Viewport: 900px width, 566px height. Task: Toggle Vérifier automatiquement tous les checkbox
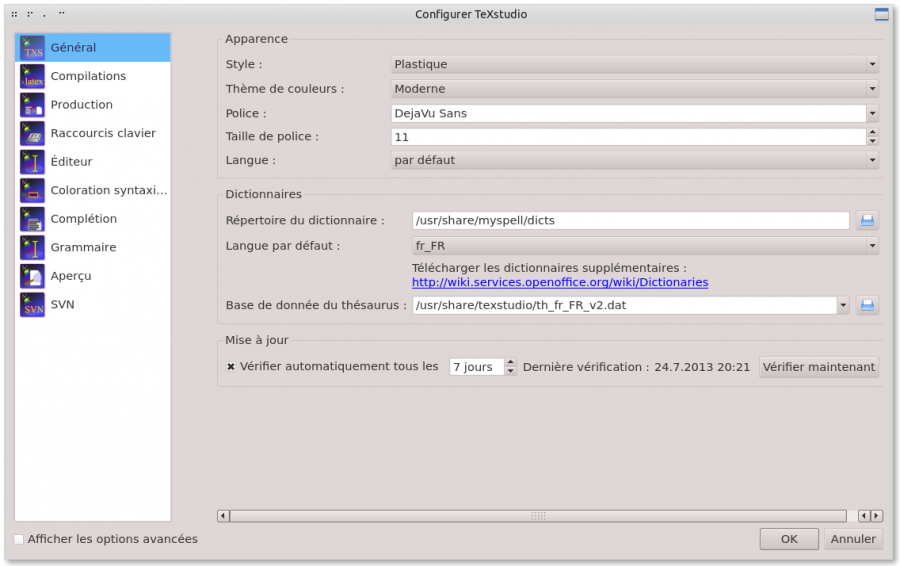click(x=231, y=367)
